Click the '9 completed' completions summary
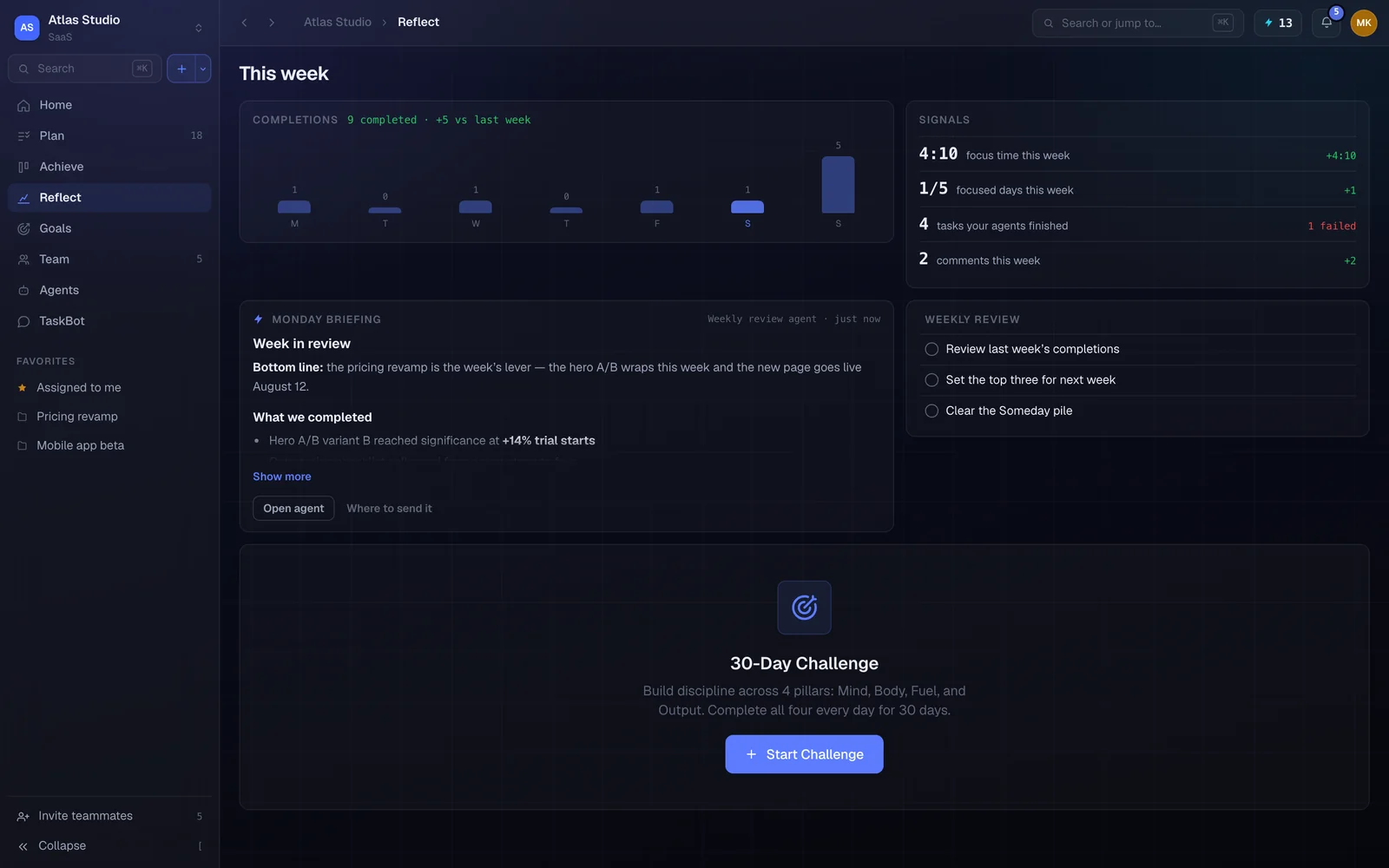This screenshot has width=1389, height=868. [382, 120]
